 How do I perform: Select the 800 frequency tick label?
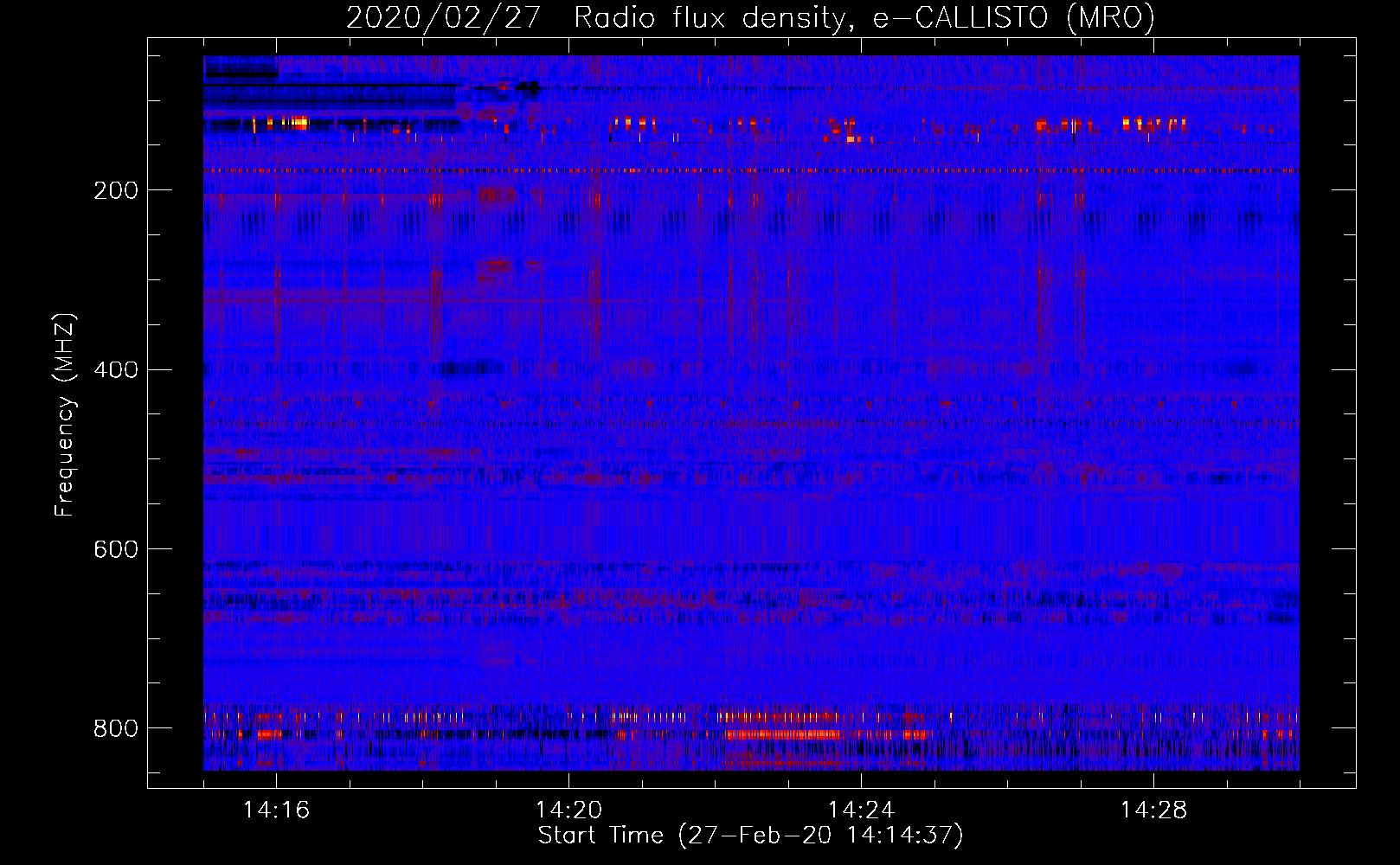pyautogui.click(x=116, y=728)
